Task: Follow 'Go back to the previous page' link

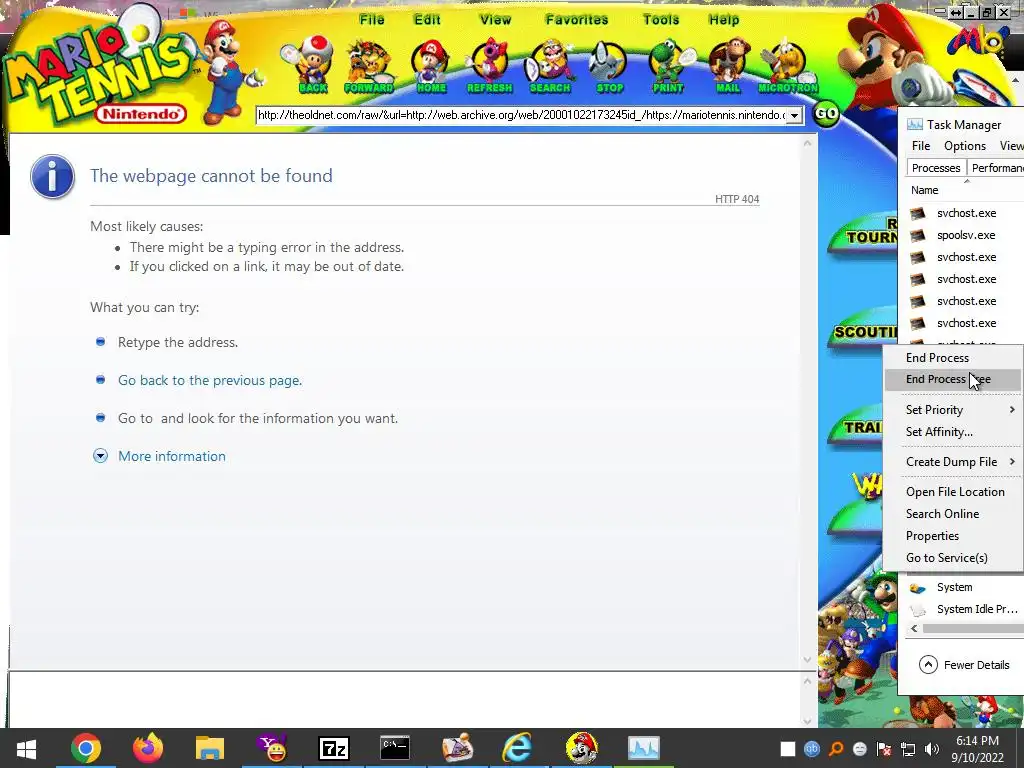Action: (210, 380)
